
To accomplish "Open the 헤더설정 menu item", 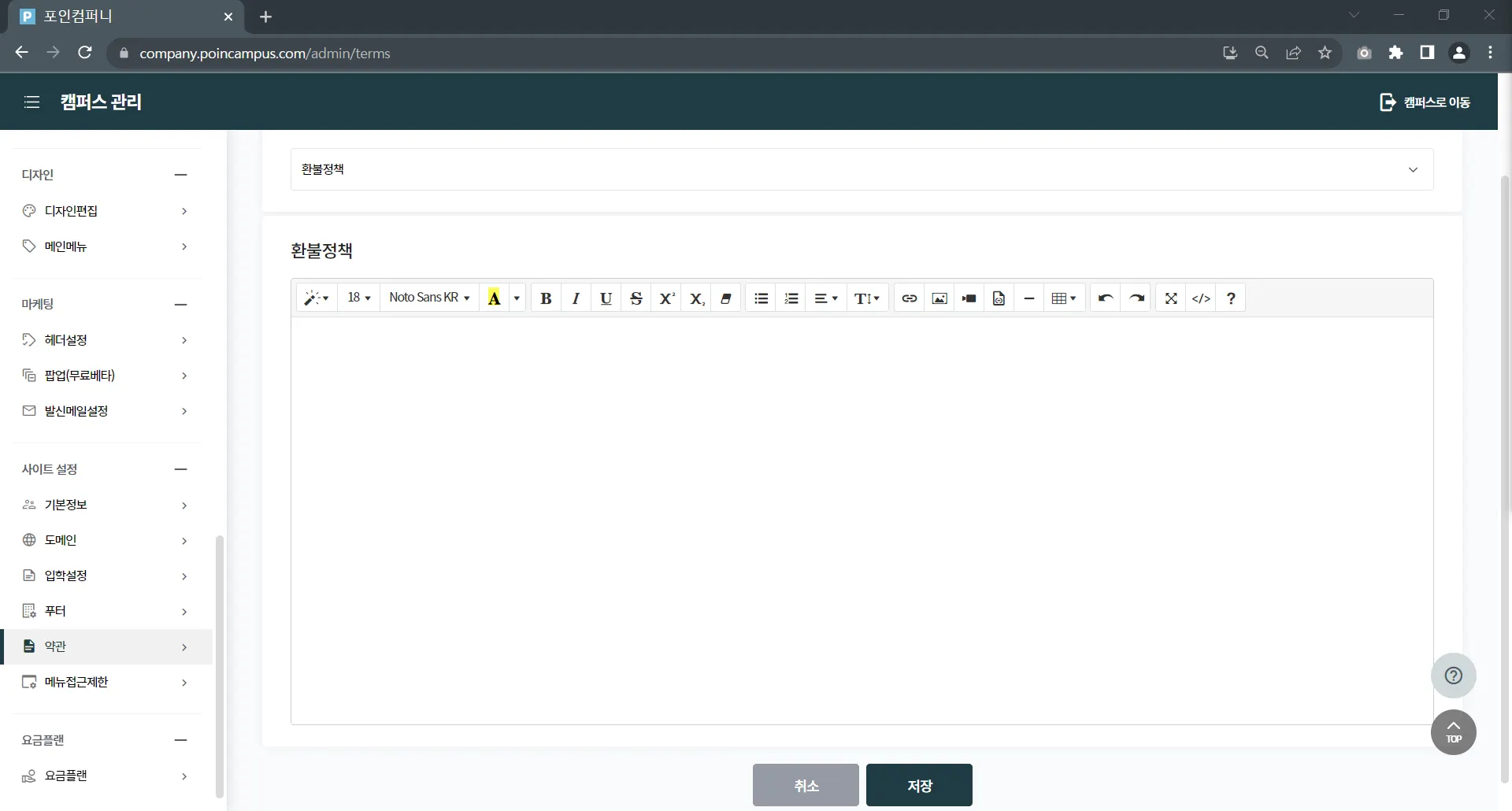I will click(106, 340).
